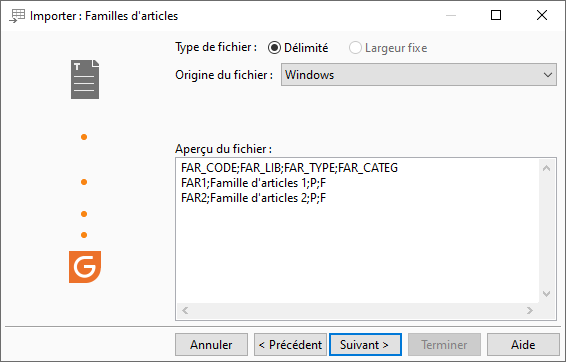
Task: Click the Windows combo box arrow
Action: 548,75
